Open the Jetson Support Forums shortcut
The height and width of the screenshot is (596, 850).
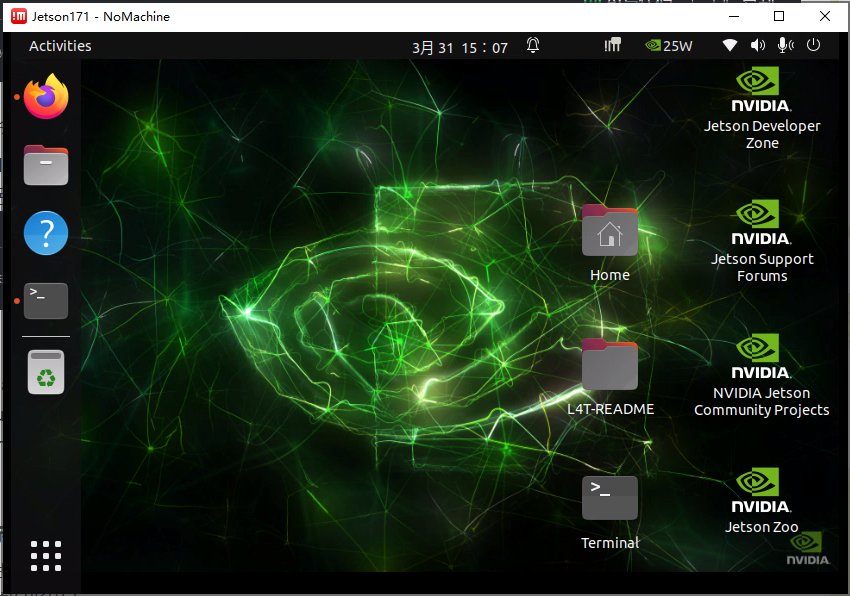[762, 241]
